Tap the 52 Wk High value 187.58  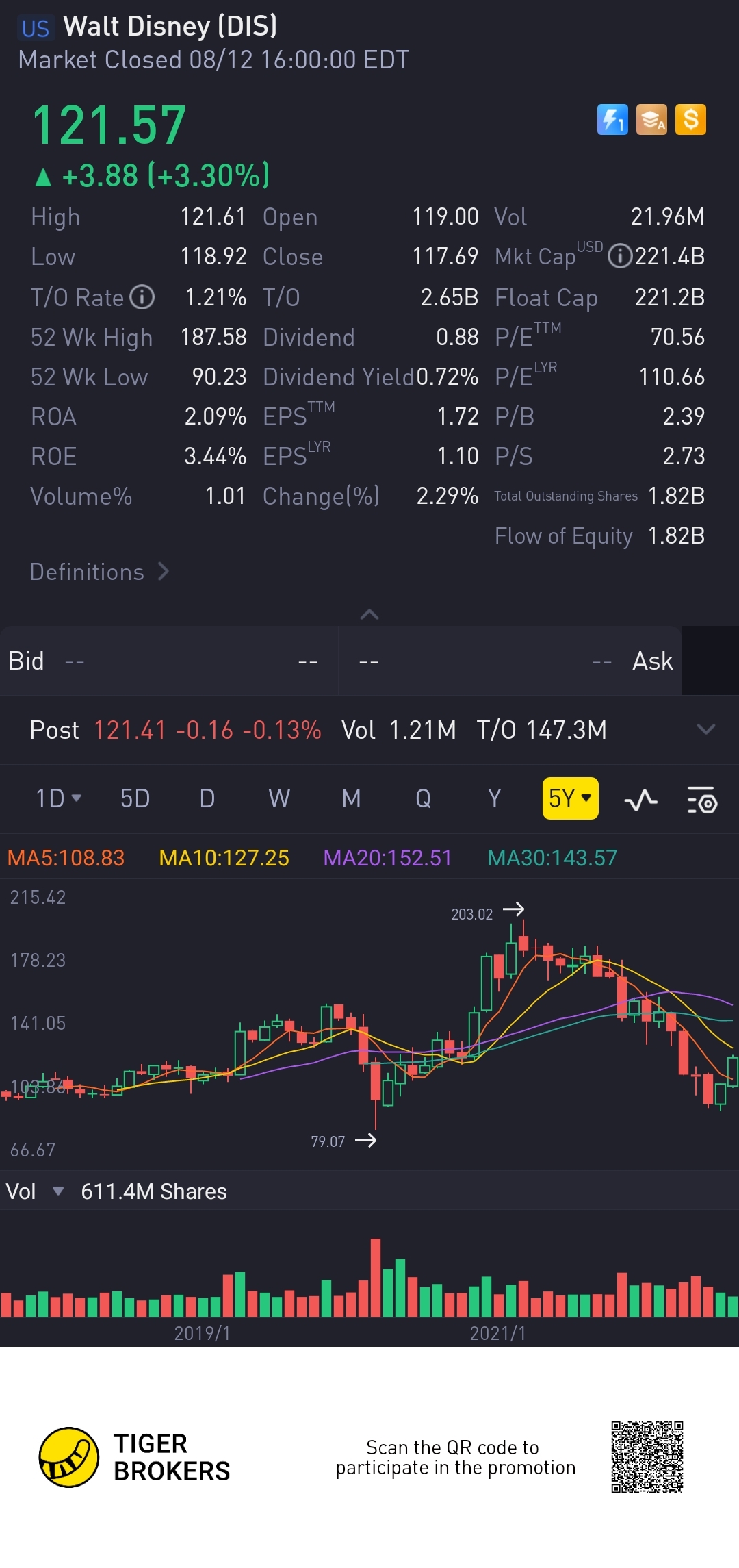click(213, 337)
